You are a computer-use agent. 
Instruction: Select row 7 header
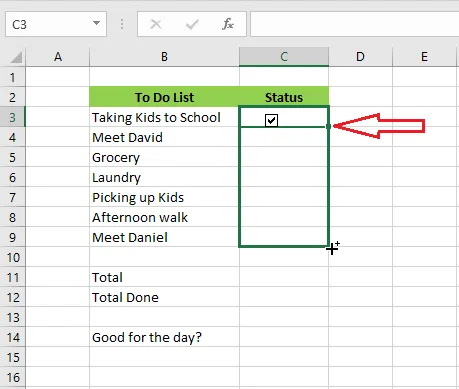click(x=13, y=197)
